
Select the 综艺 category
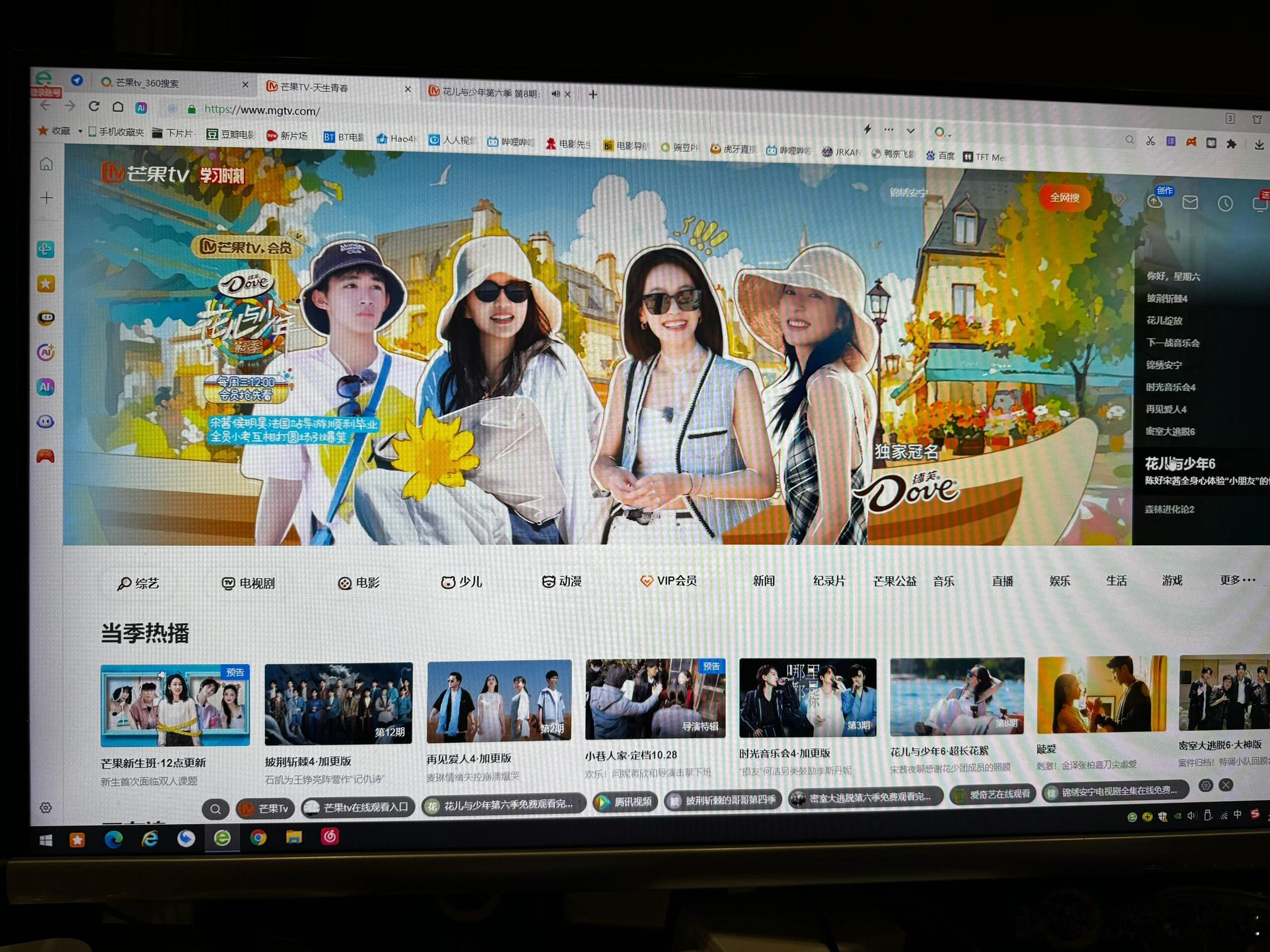tap(138, 583)
